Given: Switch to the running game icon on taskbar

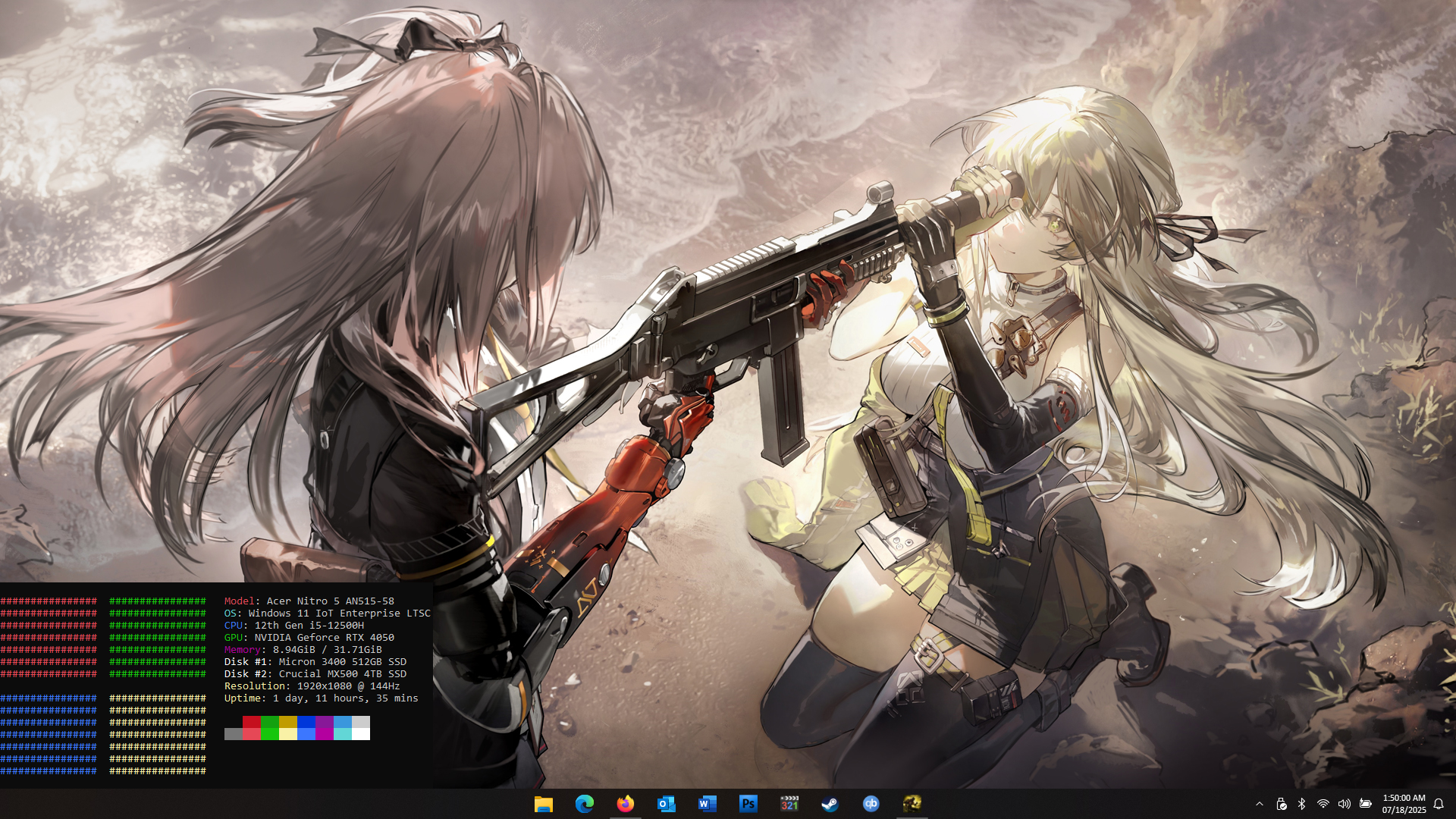Looking at the screenshot, I should pos(912,804).
